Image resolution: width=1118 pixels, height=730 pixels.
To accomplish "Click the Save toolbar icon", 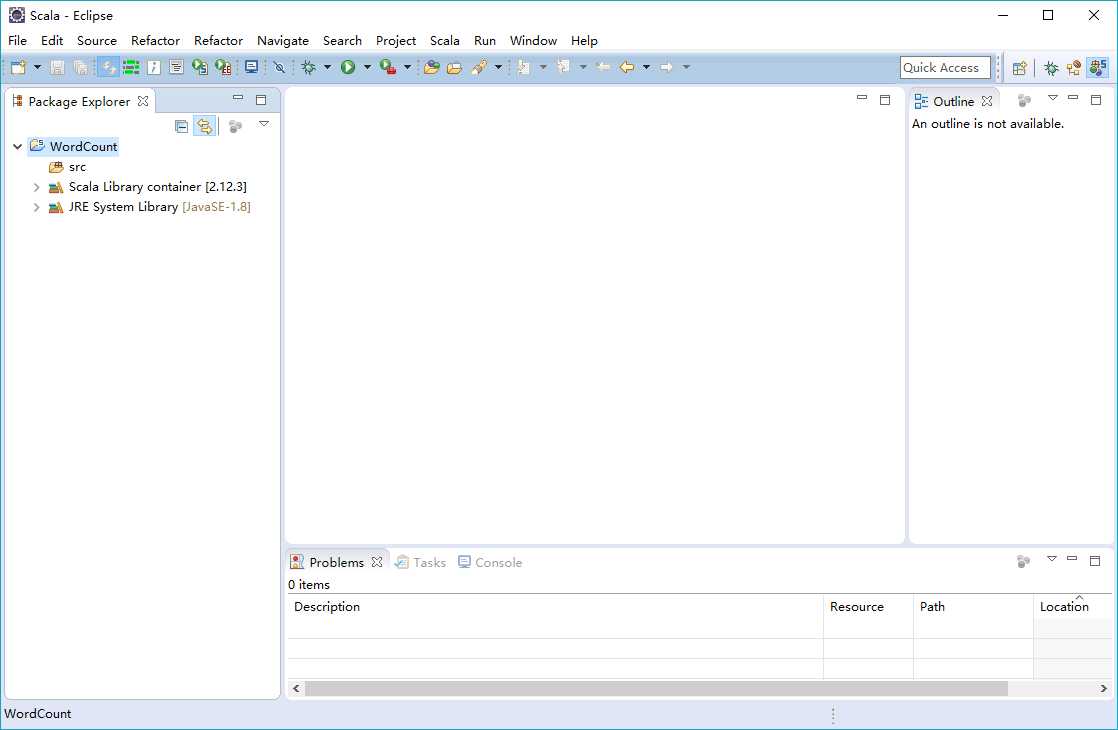I will (x=57, y=68).
